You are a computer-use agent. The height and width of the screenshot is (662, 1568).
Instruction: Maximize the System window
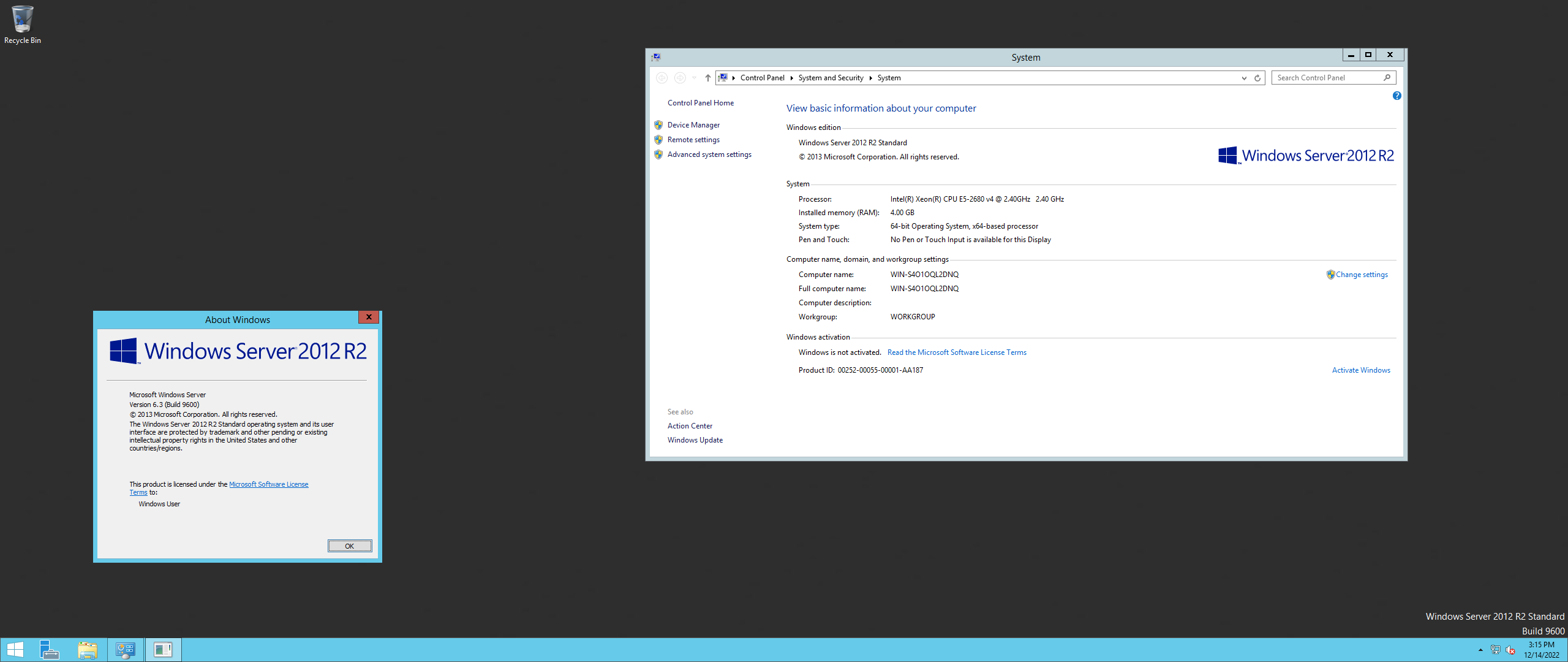click(x=1368, y=55)
